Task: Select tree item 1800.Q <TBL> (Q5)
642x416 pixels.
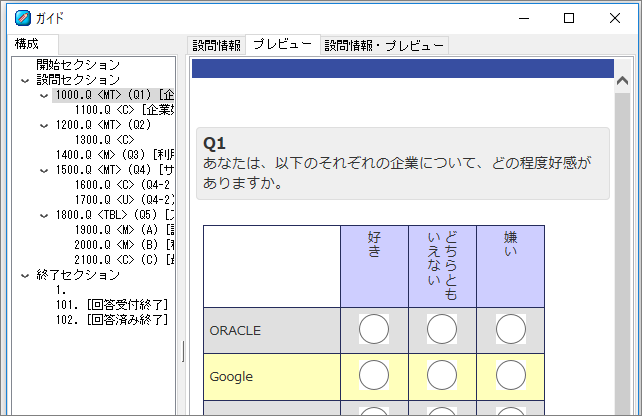Action: pyautogui.click(x=115, y=215)
